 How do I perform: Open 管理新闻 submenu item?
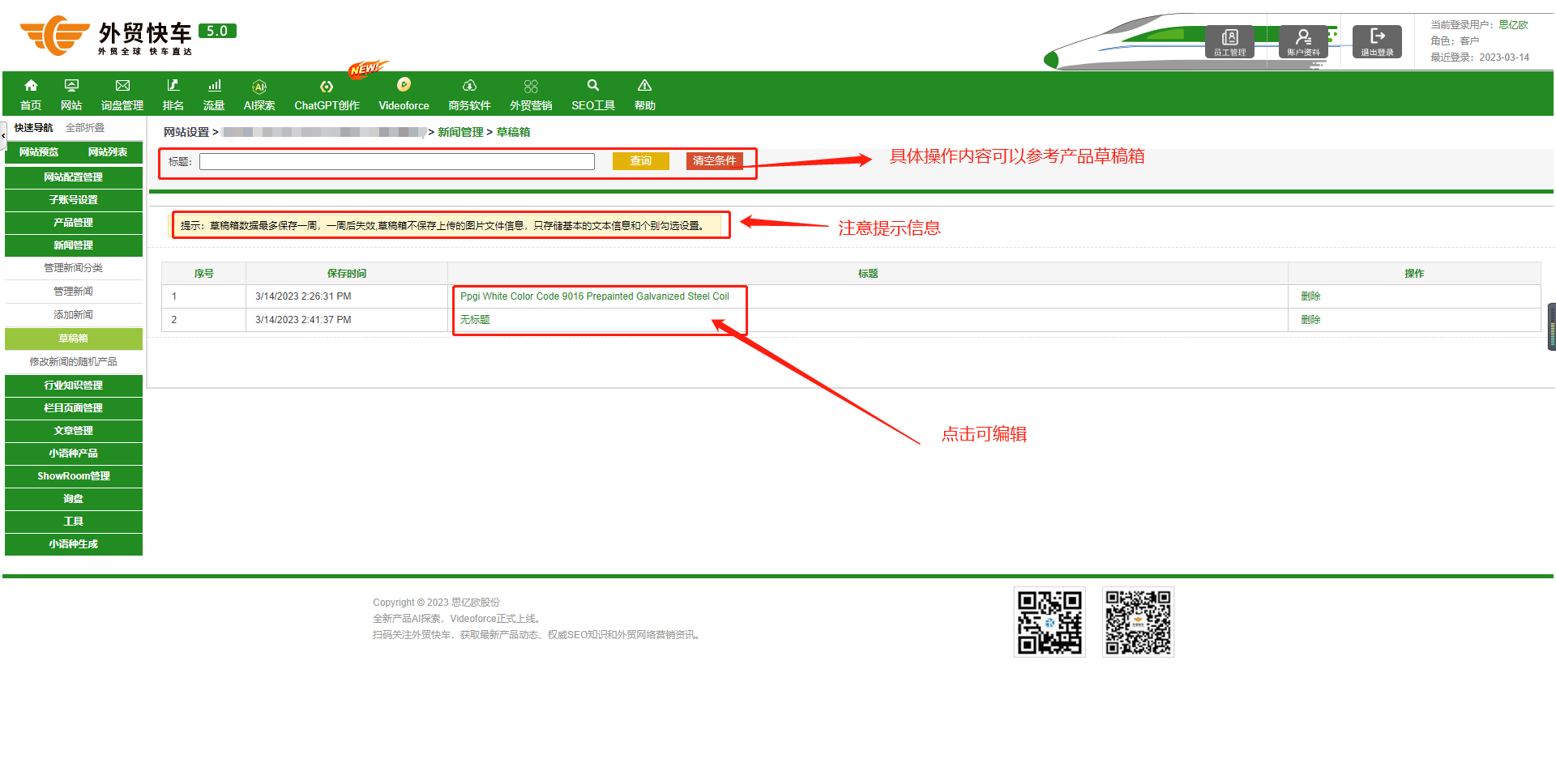(74, 292)
